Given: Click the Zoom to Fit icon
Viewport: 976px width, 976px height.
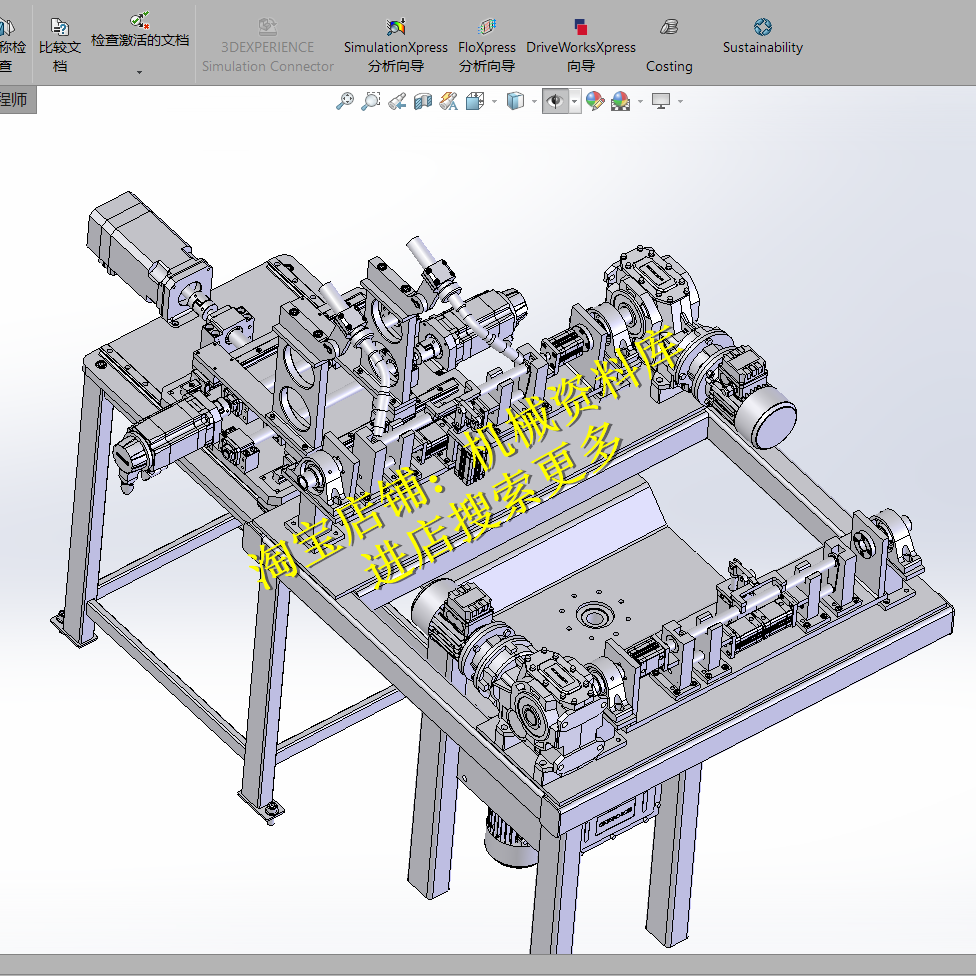Looking at the screenshot, I should click(x=344, y=101).
